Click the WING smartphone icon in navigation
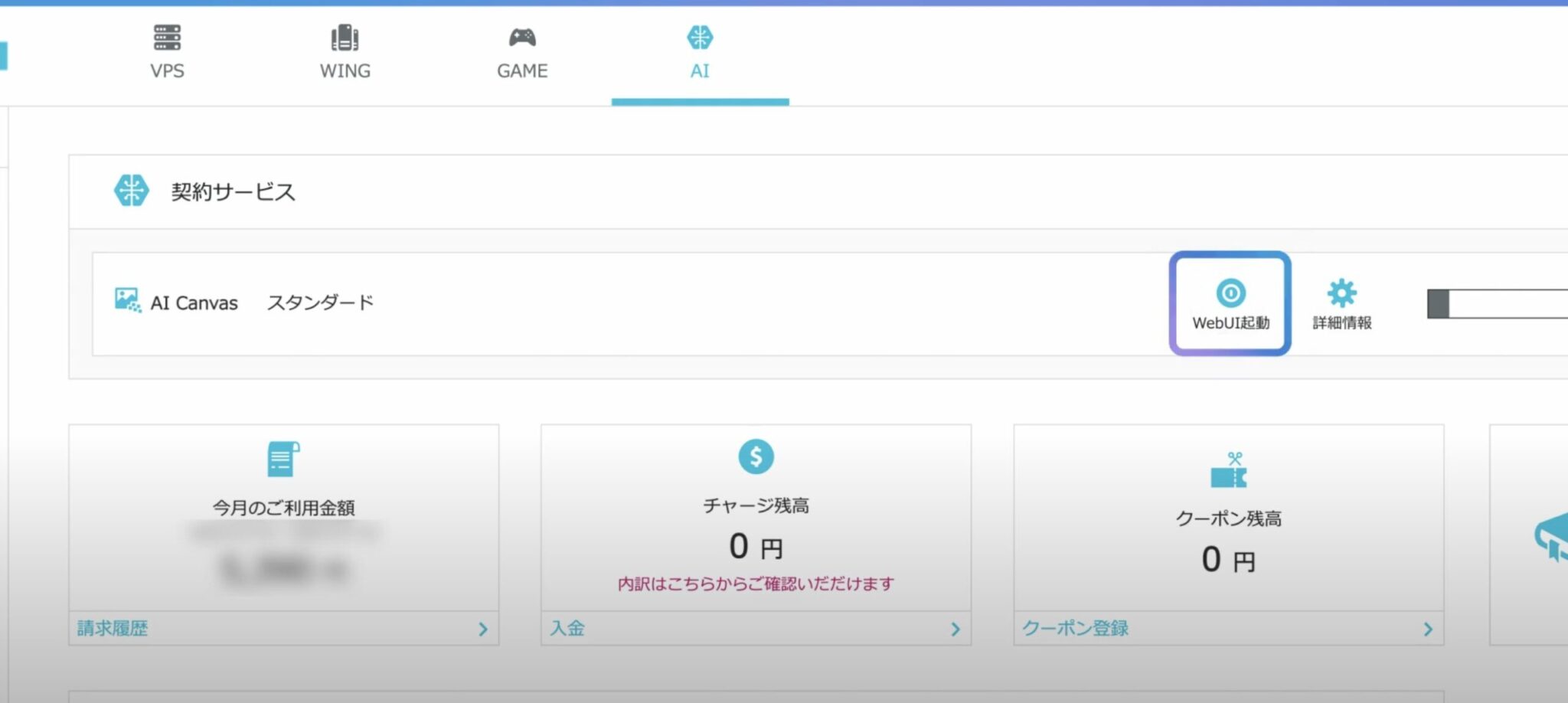1568x703 pixels. pyautogui.click(x=345, y=35)
